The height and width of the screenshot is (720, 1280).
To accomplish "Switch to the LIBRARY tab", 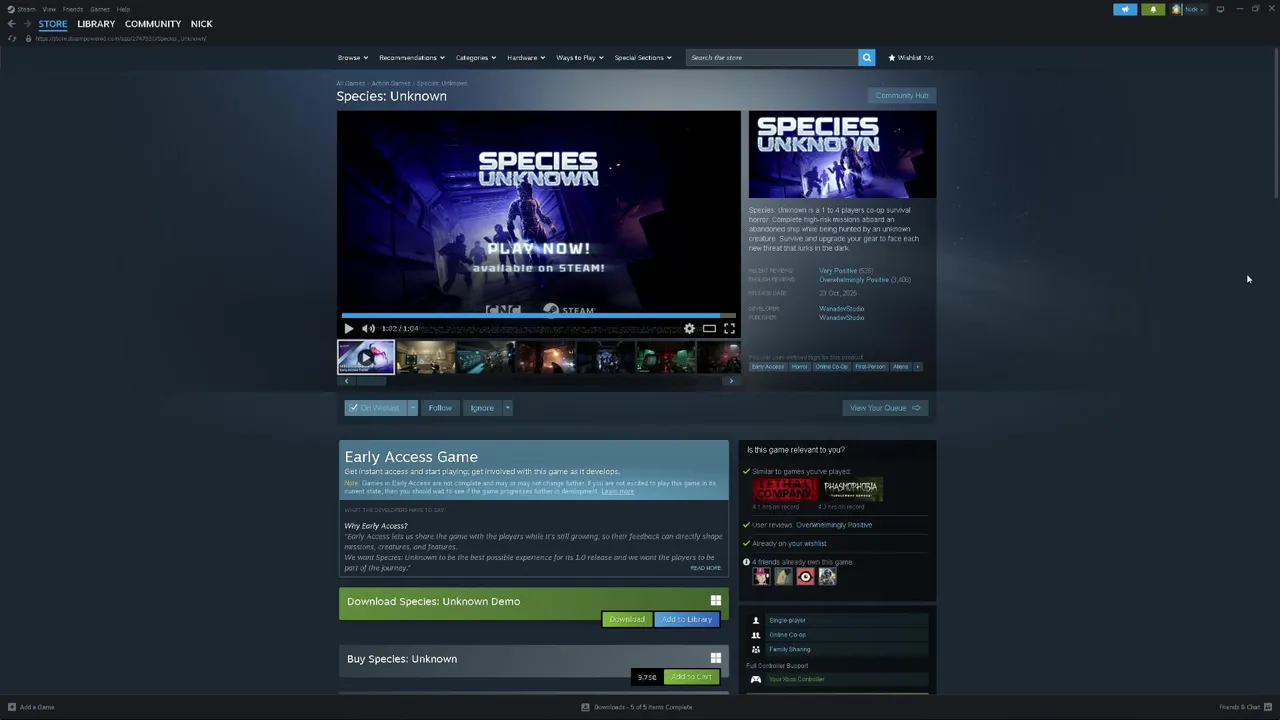I will pyautogui.click(x=96, y=24).
